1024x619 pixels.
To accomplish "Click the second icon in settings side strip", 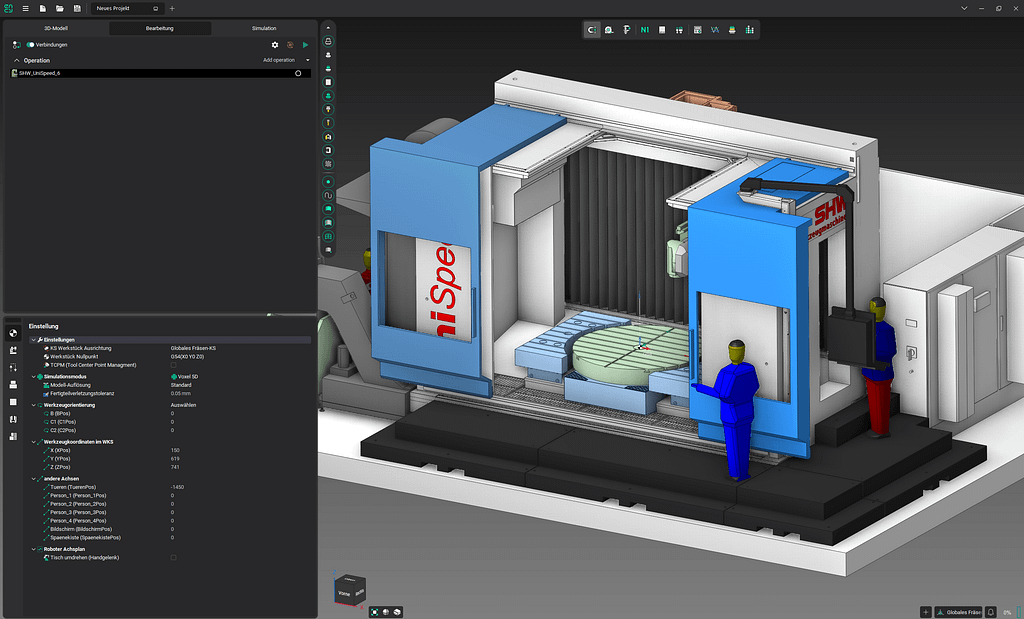I will (13, 351).
